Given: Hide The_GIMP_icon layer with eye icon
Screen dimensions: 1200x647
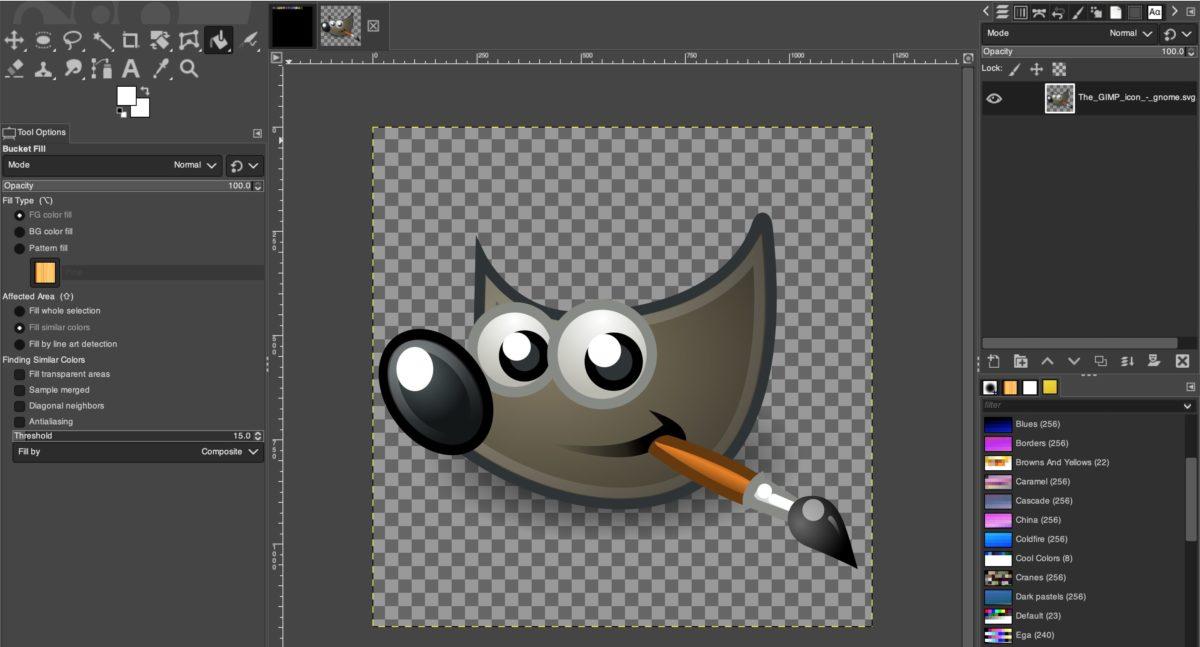Looking at the screenshot, I should tap(994, 98).
